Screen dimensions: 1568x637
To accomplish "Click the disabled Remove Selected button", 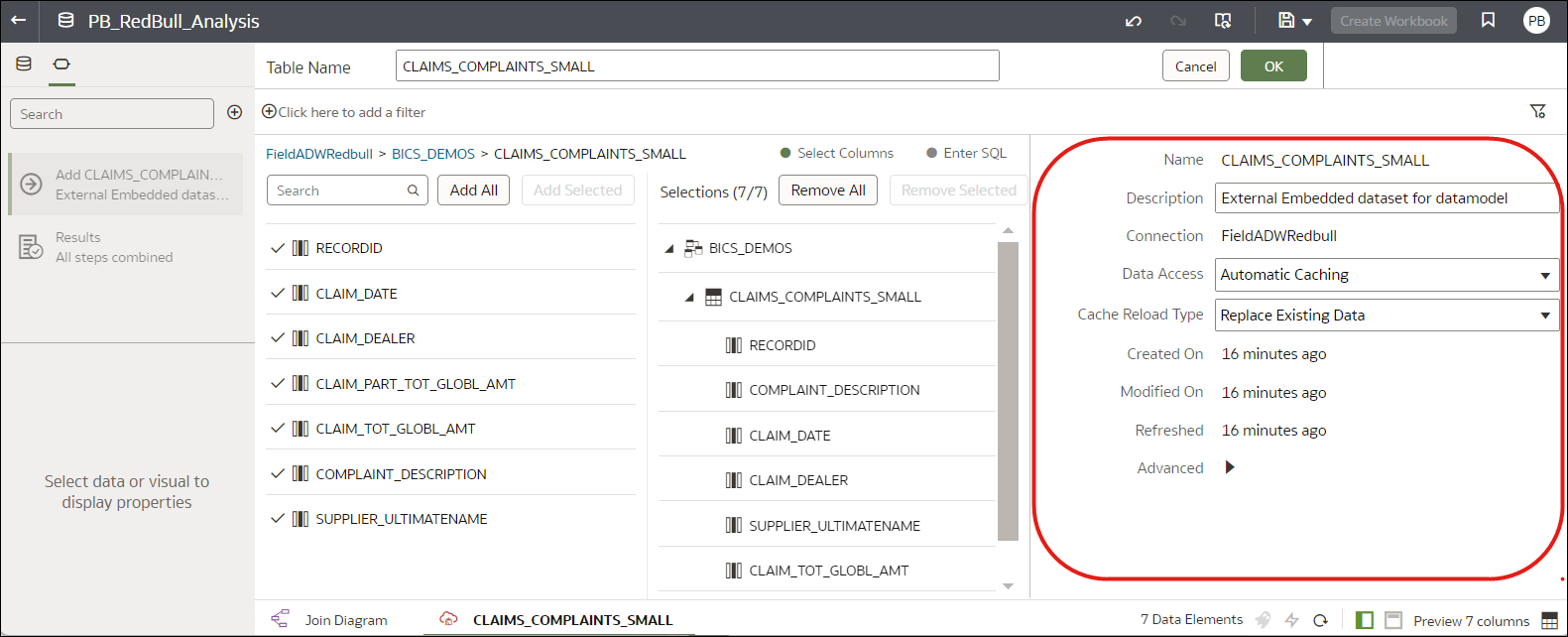I will tap(959, 191).
